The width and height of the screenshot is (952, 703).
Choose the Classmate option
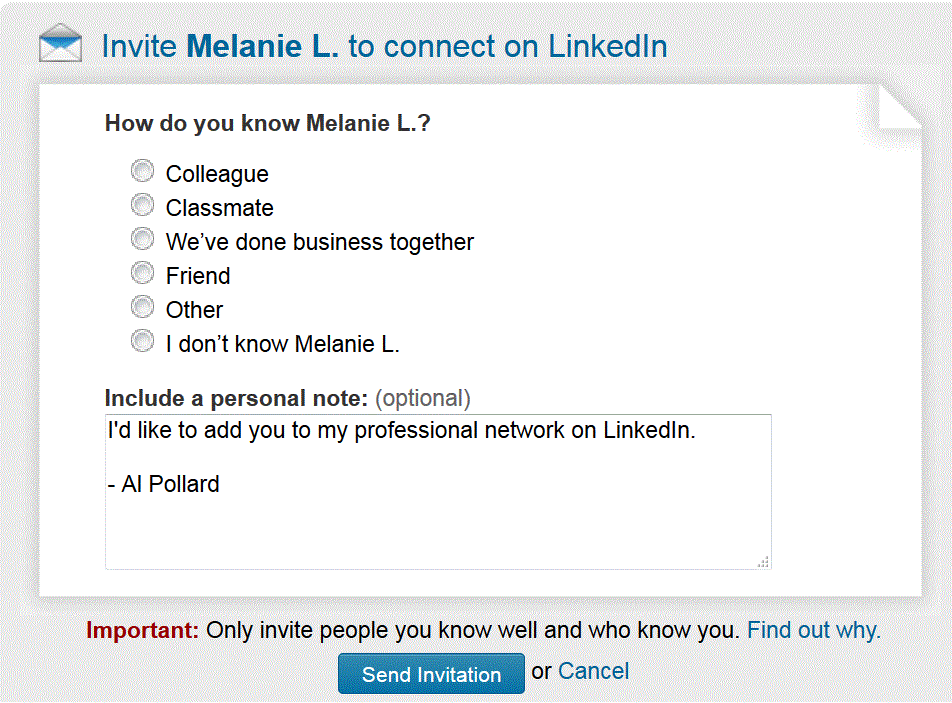(x=143, y=205)
